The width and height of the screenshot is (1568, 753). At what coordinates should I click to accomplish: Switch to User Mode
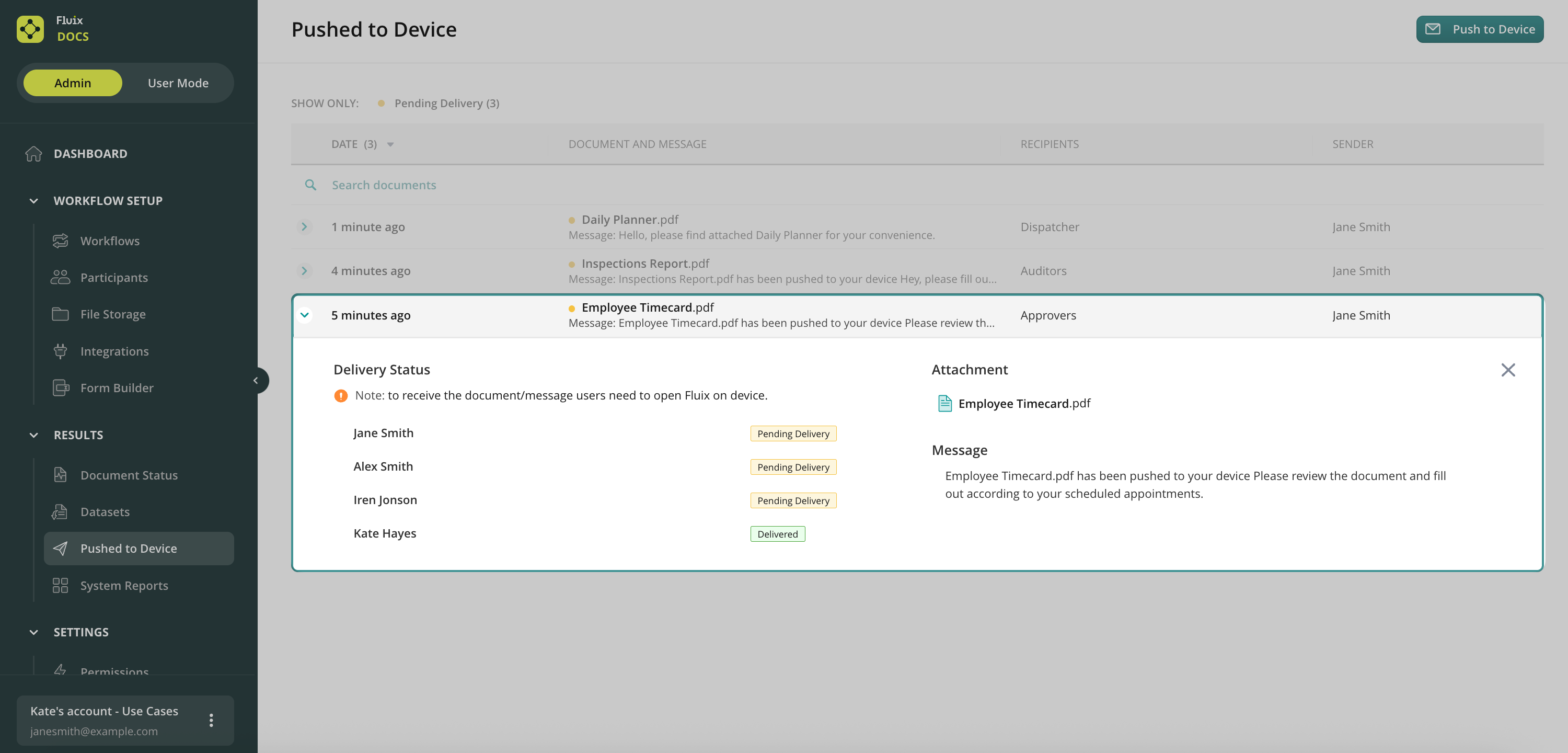click(x=178, y=83)
